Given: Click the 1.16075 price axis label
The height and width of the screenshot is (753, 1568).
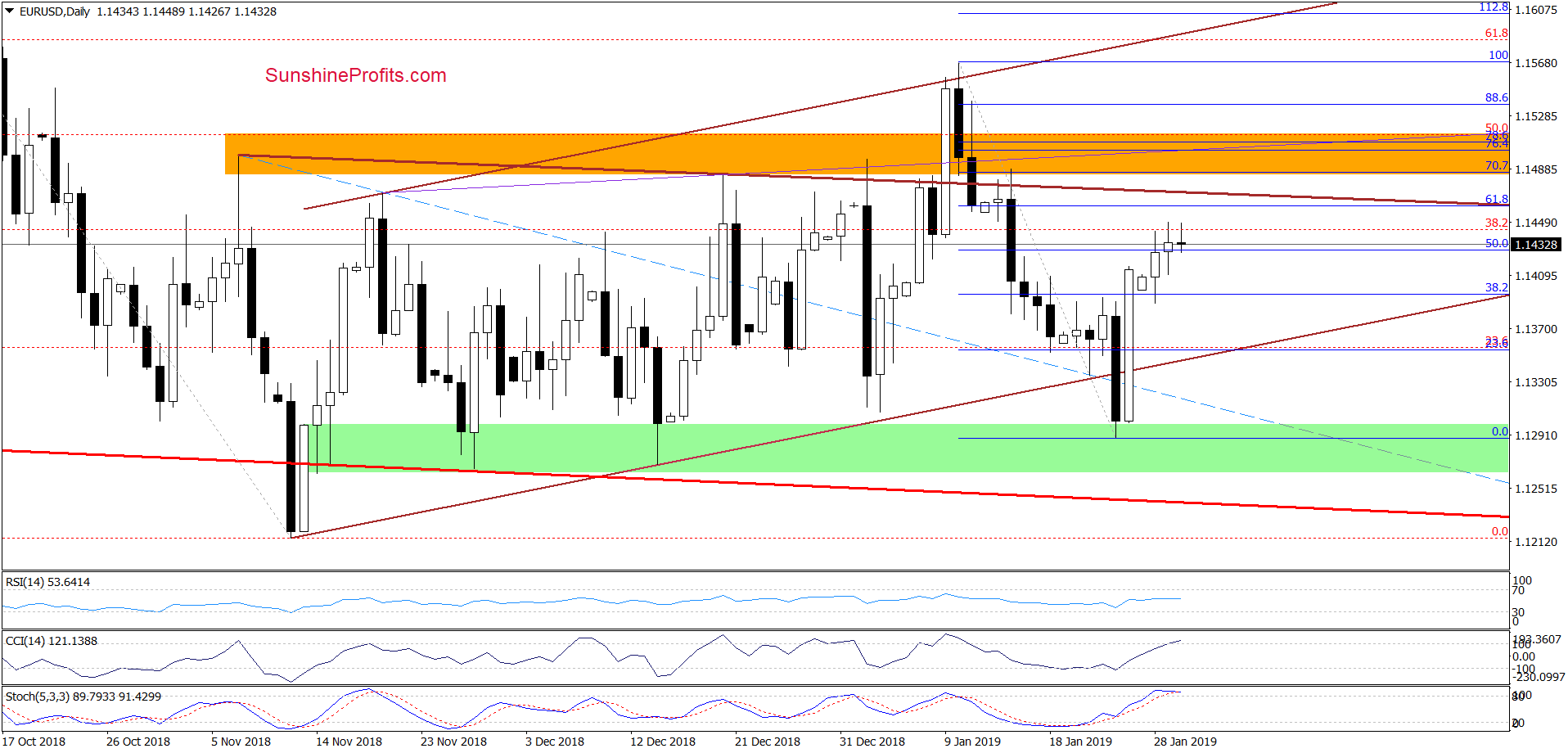Looking at the screenshot, I should 1536,10.
